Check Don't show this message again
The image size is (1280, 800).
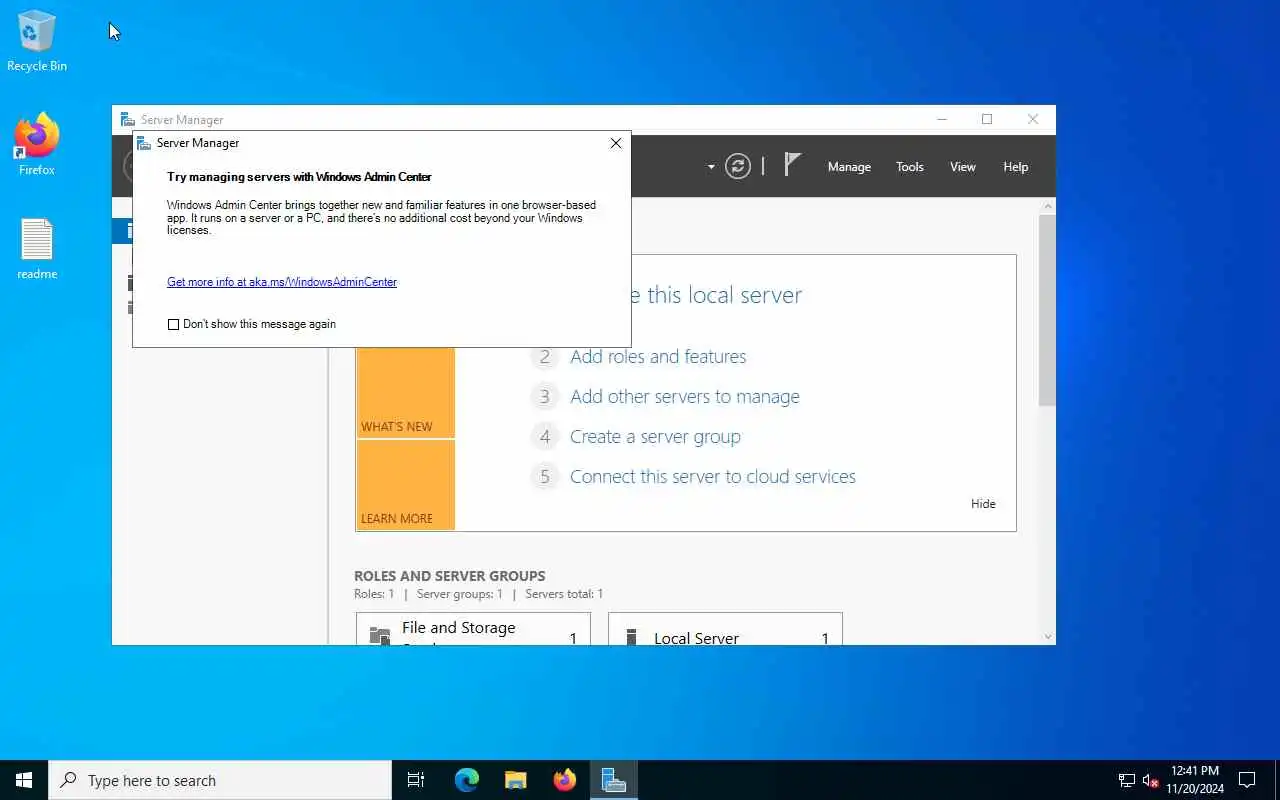pos(173,324)
